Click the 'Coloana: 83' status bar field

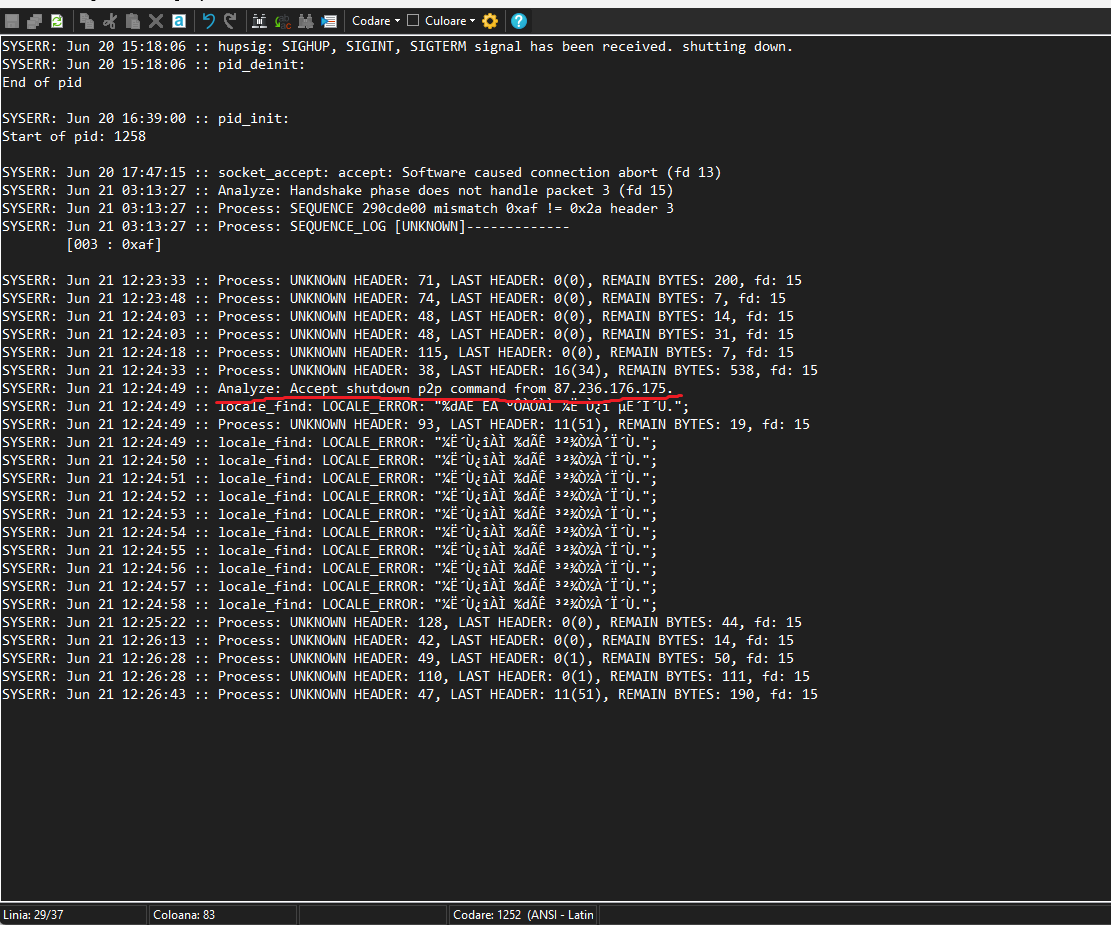tap(222, 914)
